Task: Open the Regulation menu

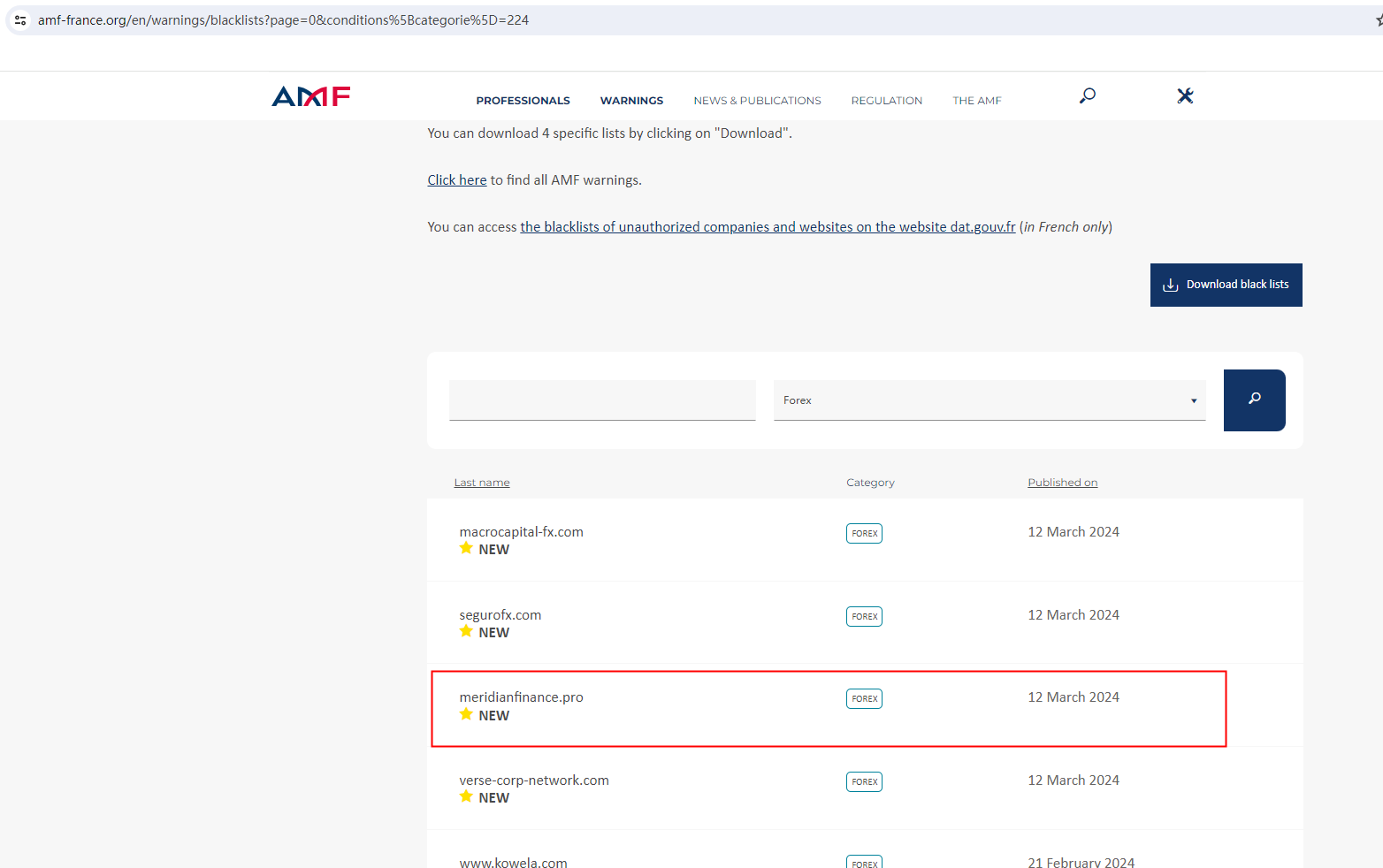Action: tap(886, 101)
